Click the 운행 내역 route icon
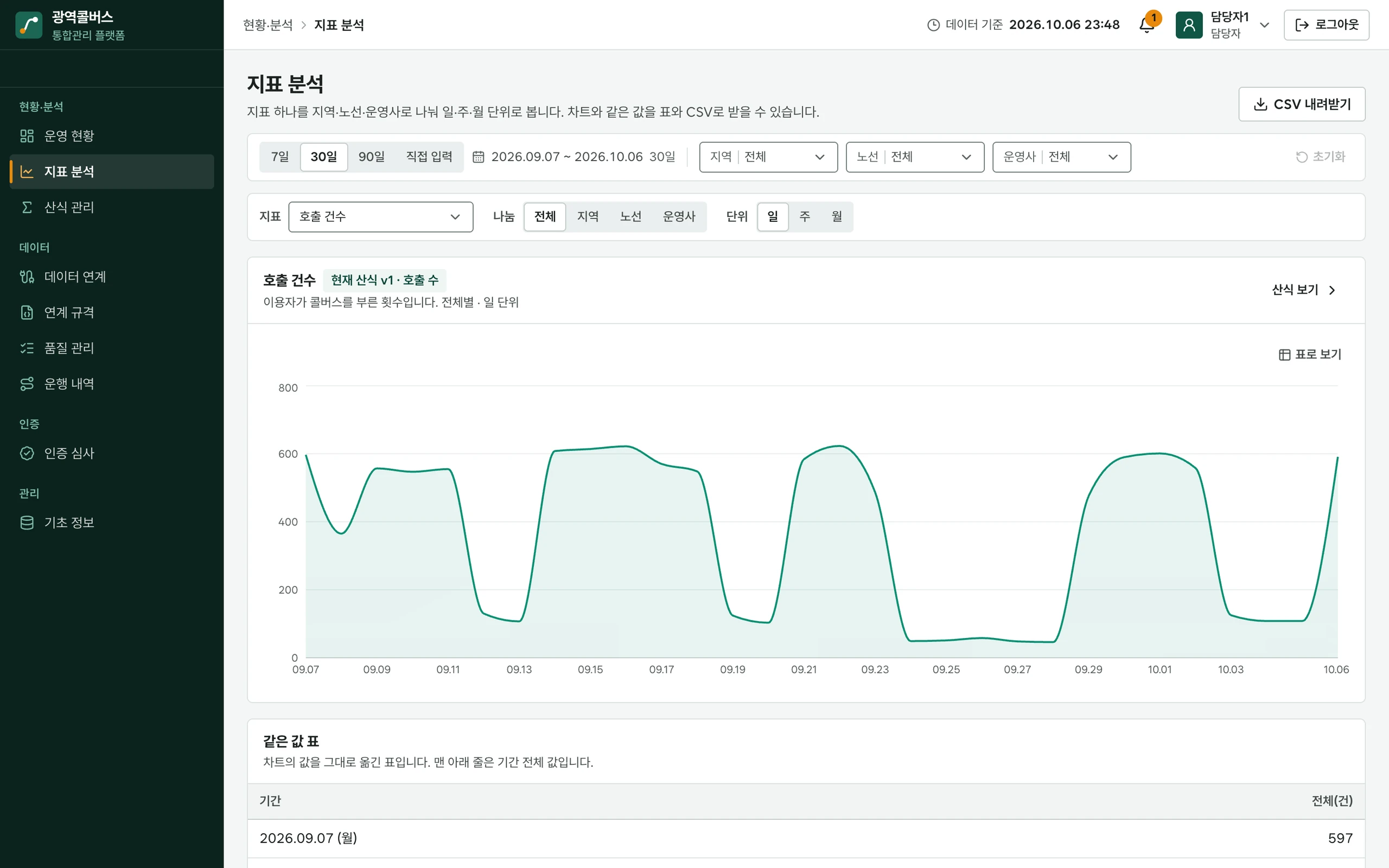 27,384
